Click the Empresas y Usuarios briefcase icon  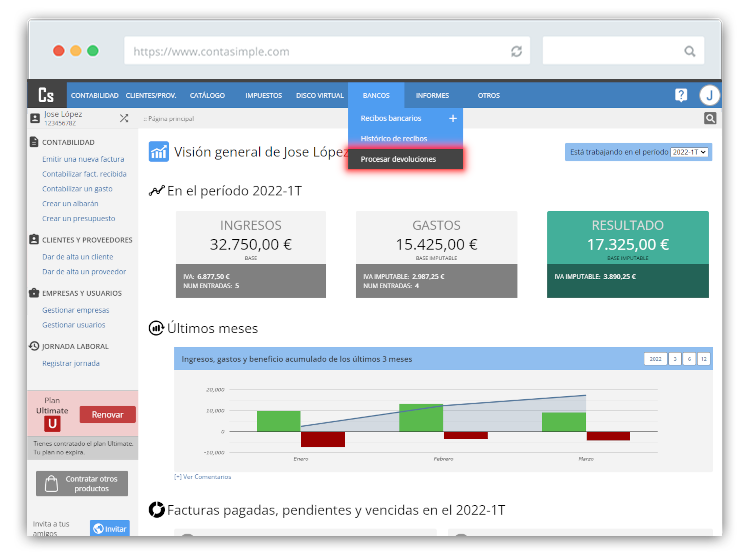tap(34, 293)
